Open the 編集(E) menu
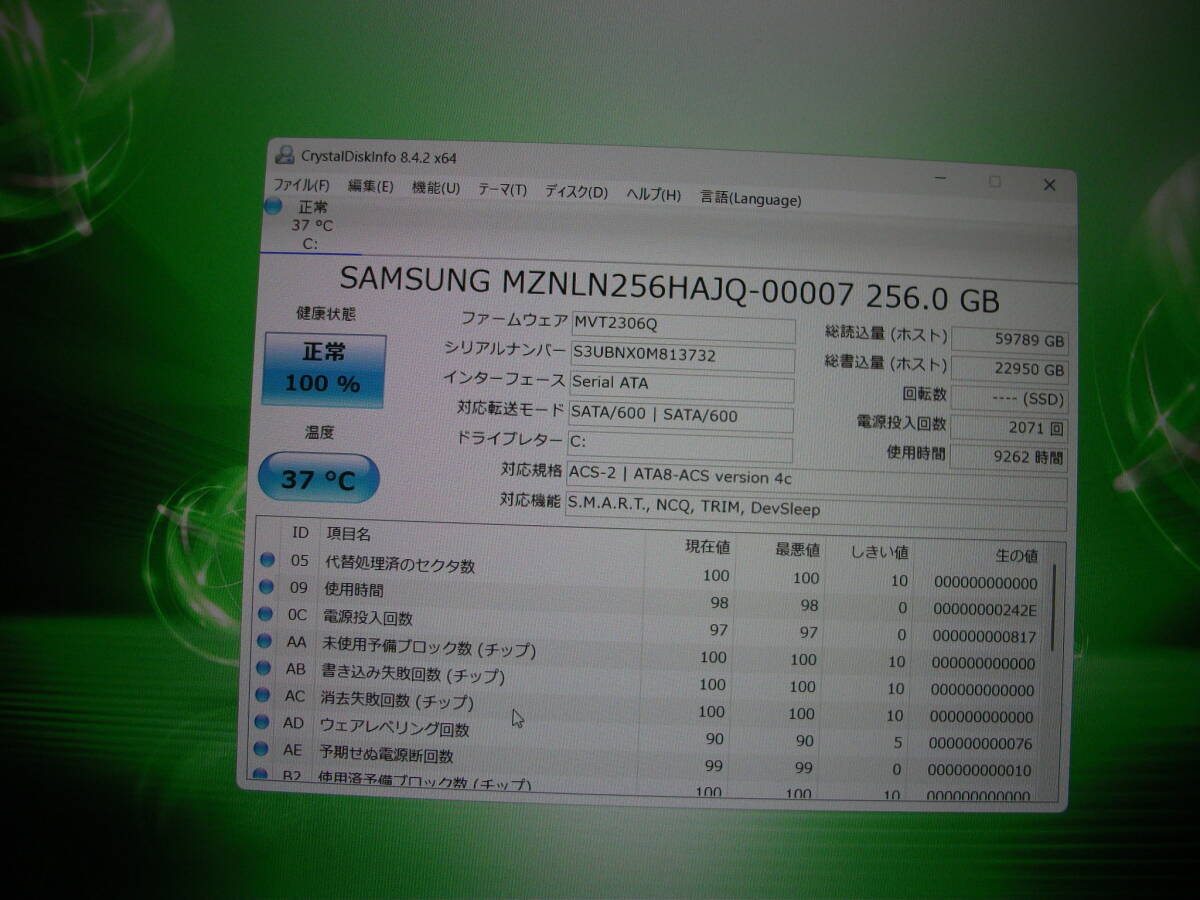 tap(370, 187)
